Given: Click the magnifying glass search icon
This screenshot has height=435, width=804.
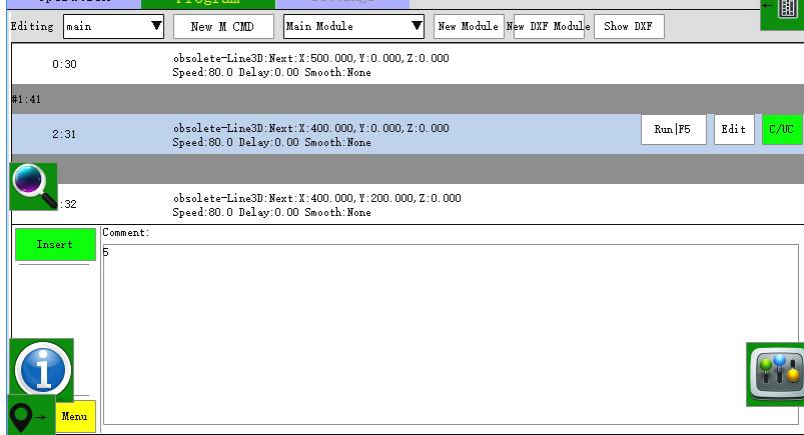Looking at the screenshot, I should tap(33, 185).
